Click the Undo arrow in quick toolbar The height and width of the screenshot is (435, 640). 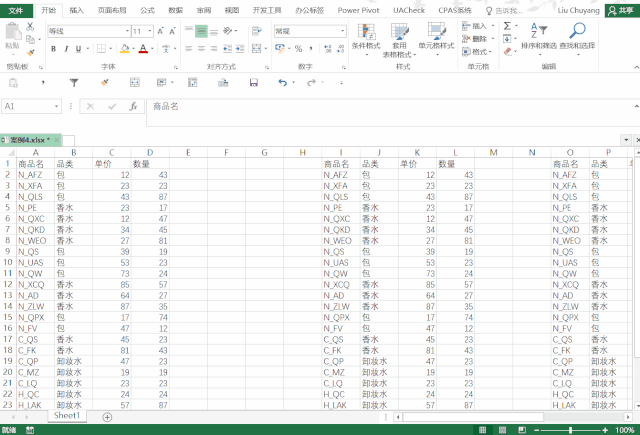(282, 83)
